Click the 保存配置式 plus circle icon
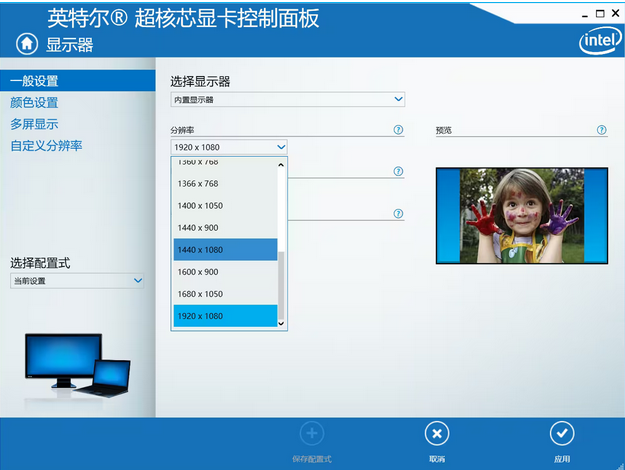This screenshot has height=470, width=625. tap(312, 433)
